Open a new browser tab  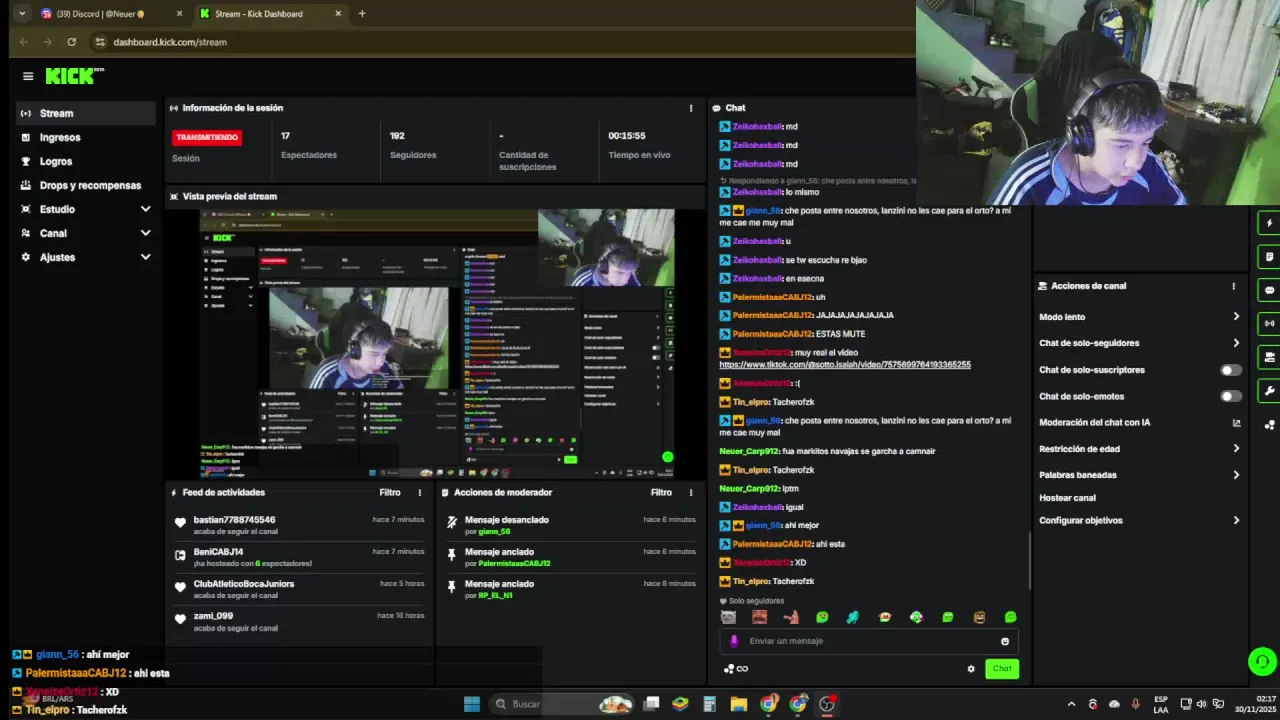click(362, 14)
